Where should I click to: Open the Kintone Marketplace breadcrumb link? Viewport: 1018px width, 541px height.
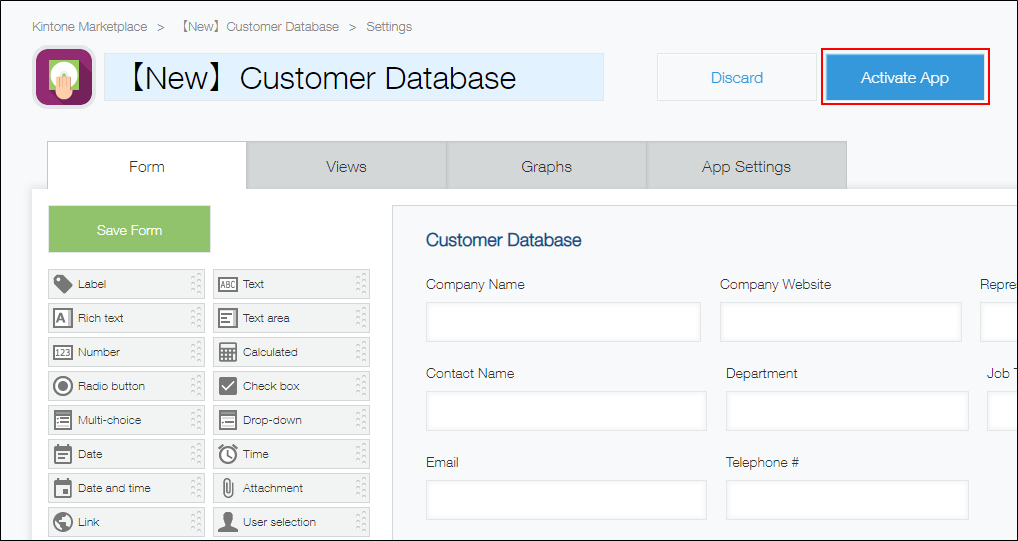coord(89,27)
